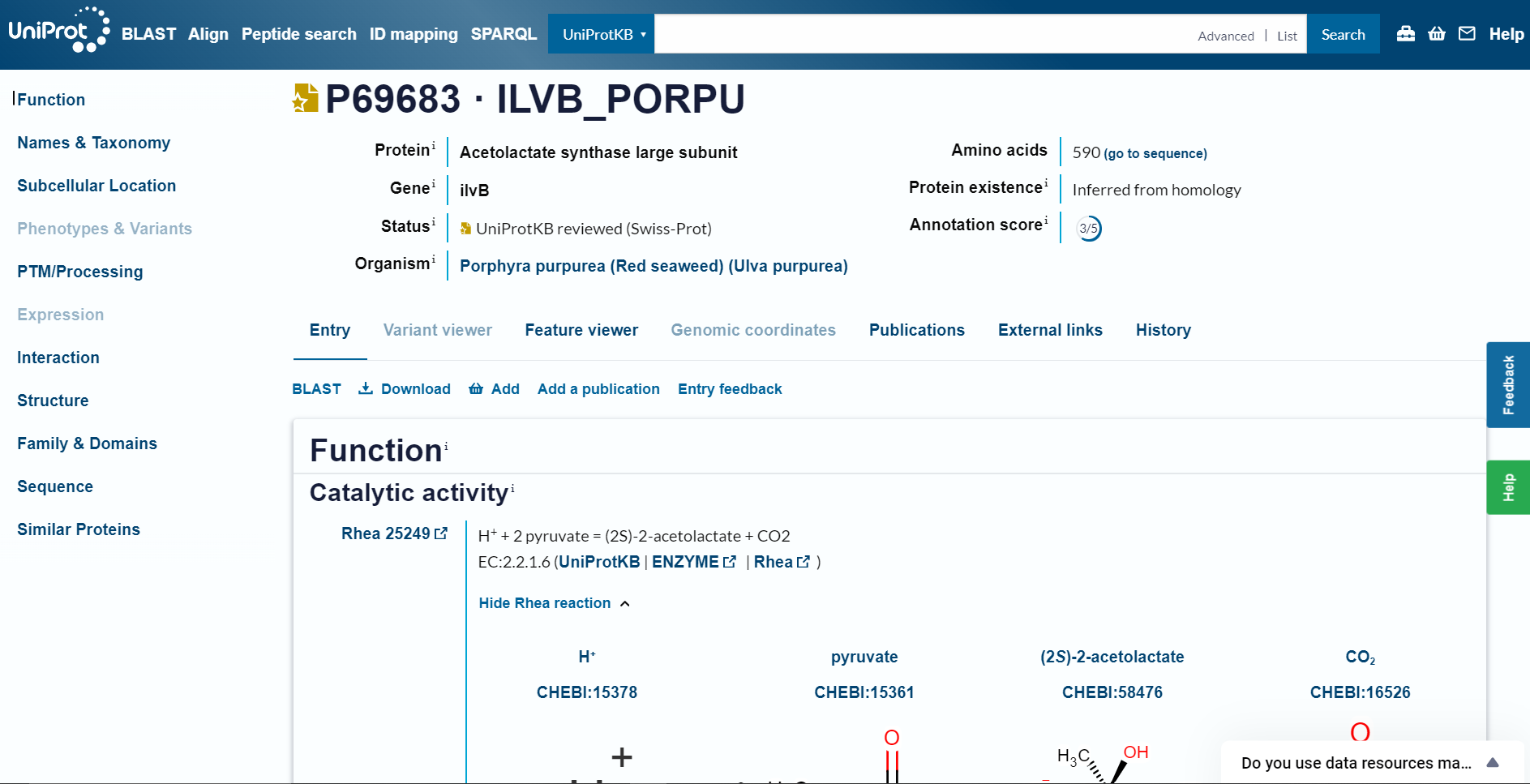The image size is (1530, 784).
Task: Click info icon next to Protein label
Action: click(433, 145)
